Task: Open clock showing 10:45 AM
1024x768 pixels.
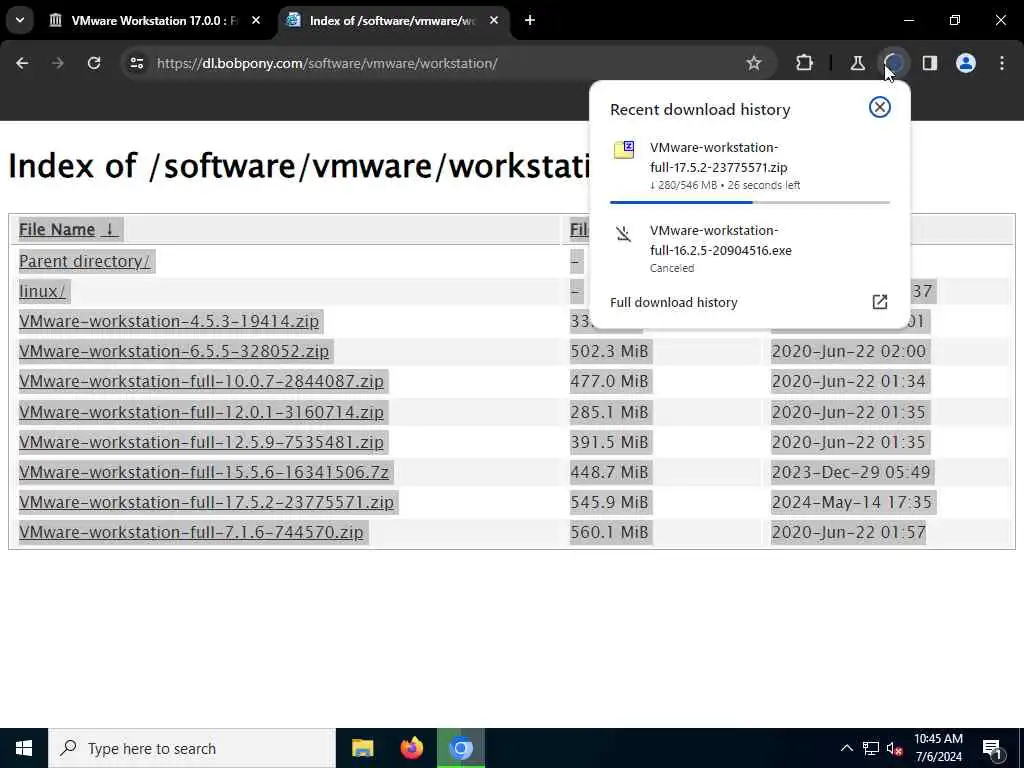Action: (x=938, y=748)
